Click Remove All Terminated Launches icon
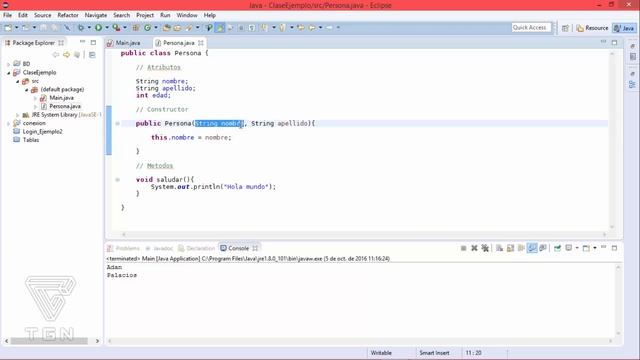This screenshot has width=640, height=360. [485, 248]
